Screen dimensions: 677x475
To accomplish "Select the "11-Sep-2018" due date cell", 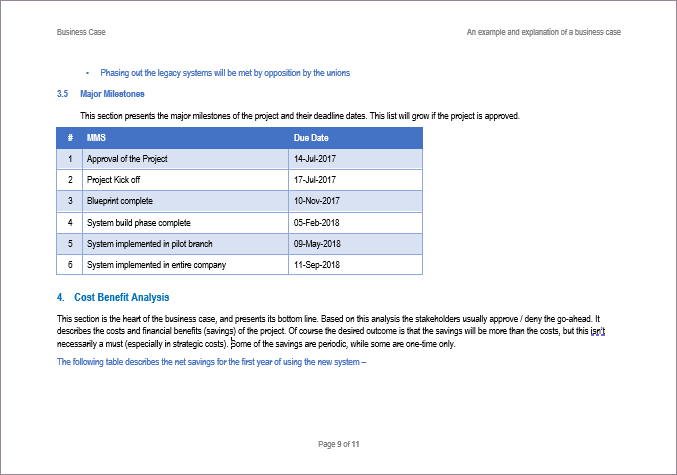I will [x=318, y=265].
